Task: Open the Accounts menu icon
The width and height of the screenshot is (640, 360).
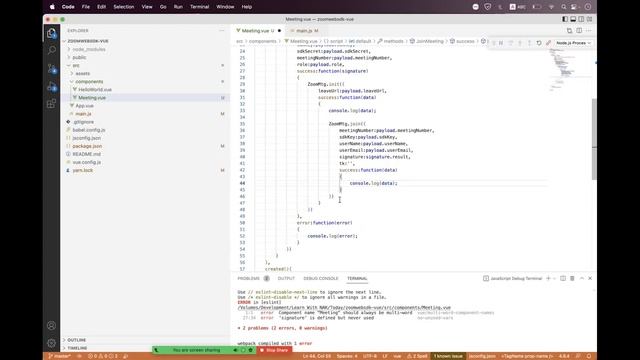Action: click(x=51, y=325)
